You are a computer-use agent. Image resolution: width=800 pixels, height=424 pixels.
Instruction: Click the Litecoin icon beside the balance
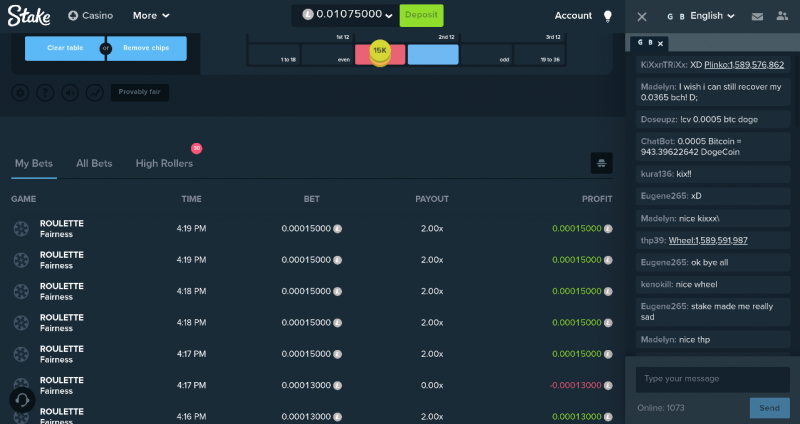click(x=308, y=15)
